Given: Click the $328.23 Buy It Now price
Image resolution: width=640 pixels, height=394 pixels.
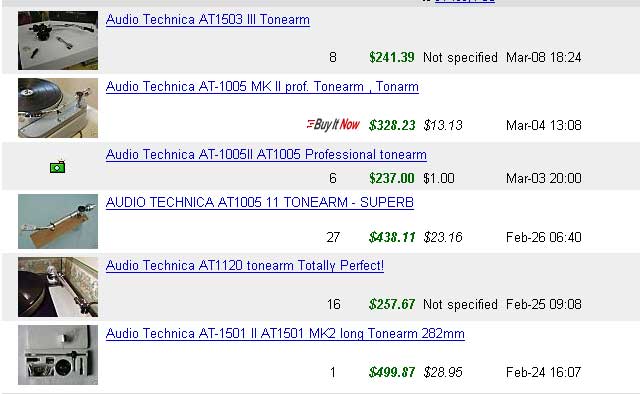Looking at the screenshot, I should pyautogui.click(x=392, y=125).
